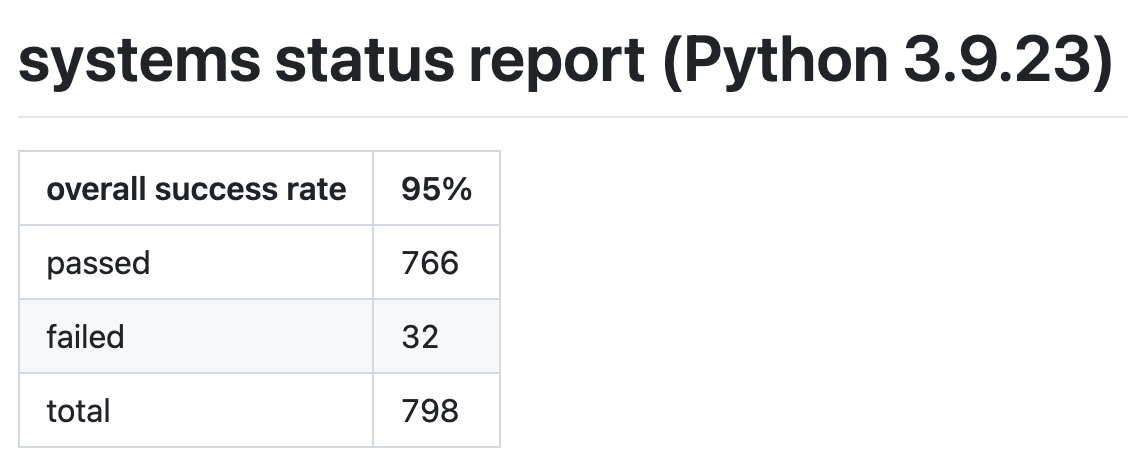Image resolution: width=1128 pixels, height=464 pixels.
Task: Click the "passed" row label
Action: [98, 263]
